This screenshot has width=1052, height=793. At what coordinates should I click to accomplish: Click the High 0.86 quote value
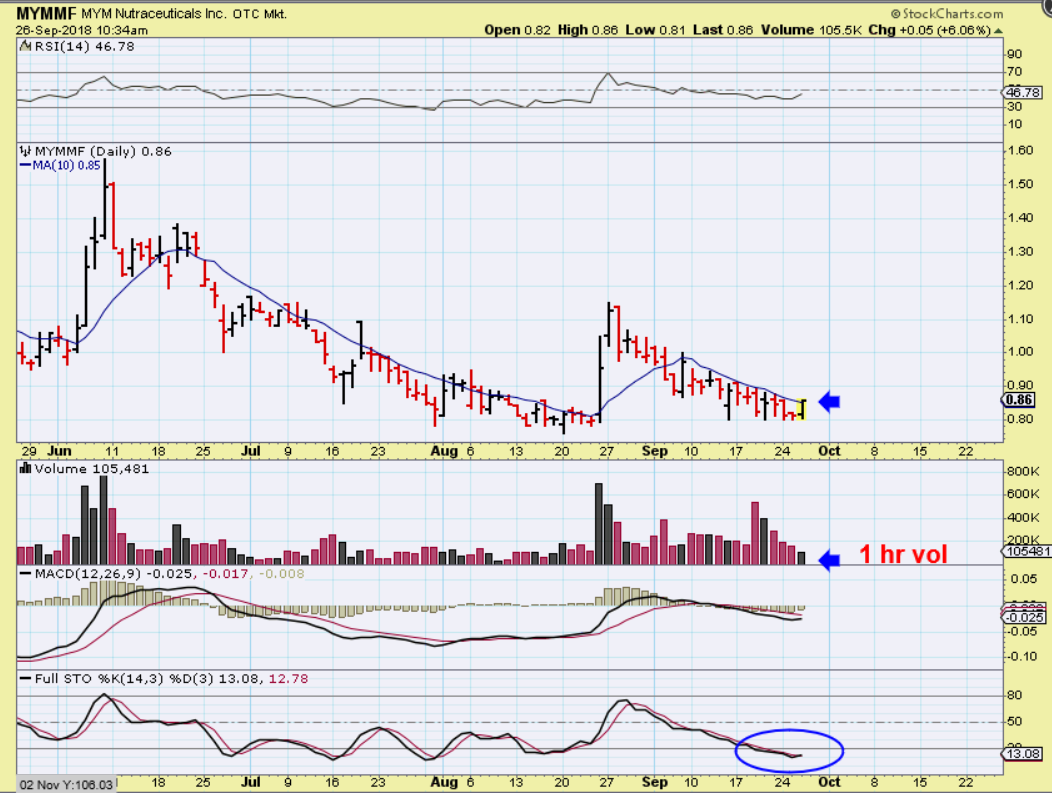pyautogui.click(x=587, y=30)
